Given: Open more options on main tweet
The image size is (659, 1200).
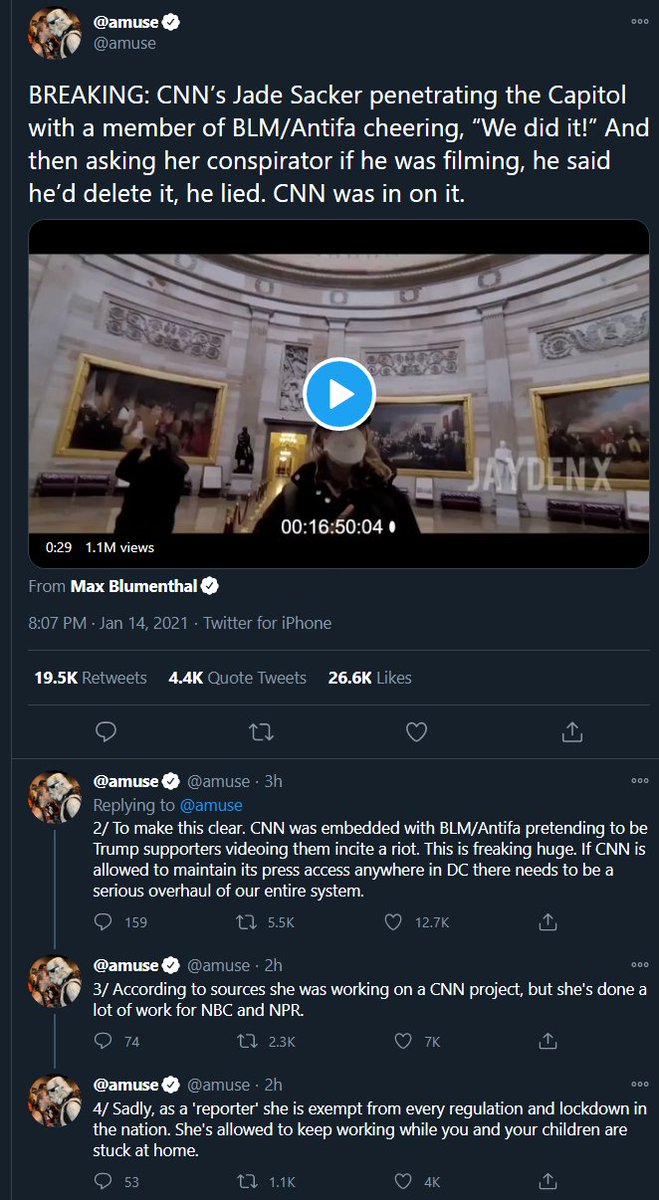Looking at the screenshot, I should point(639,21).
